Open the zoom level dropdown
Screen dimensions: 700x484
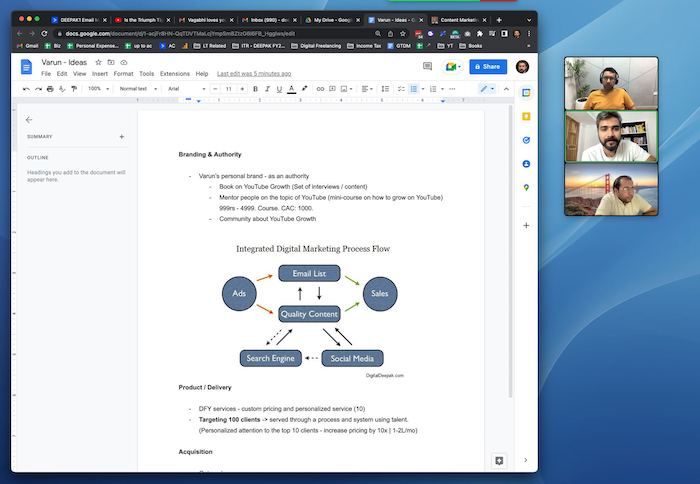(99, 89)
